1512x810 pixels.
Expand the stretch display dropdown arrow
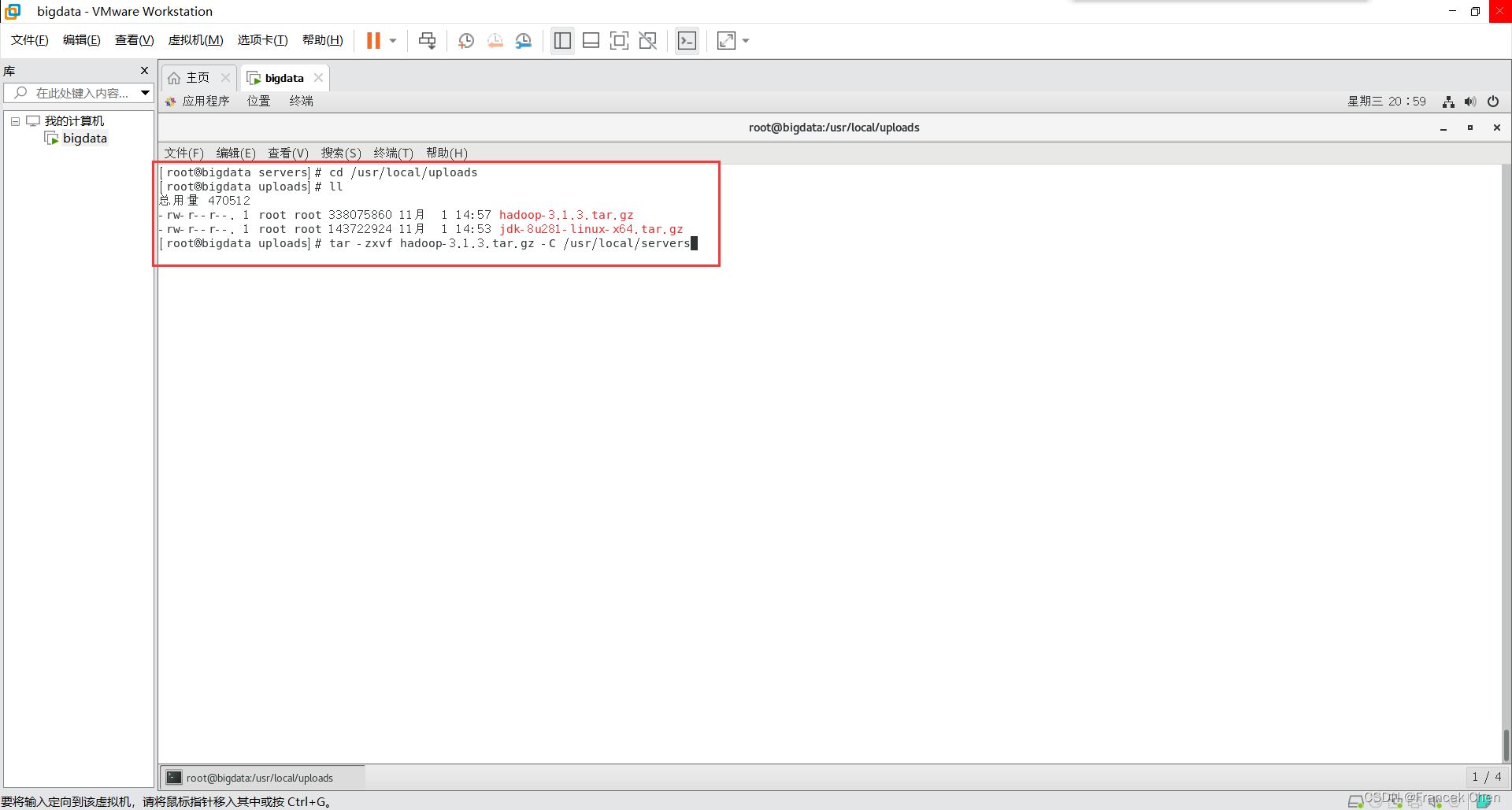click(x=746, y=41)
